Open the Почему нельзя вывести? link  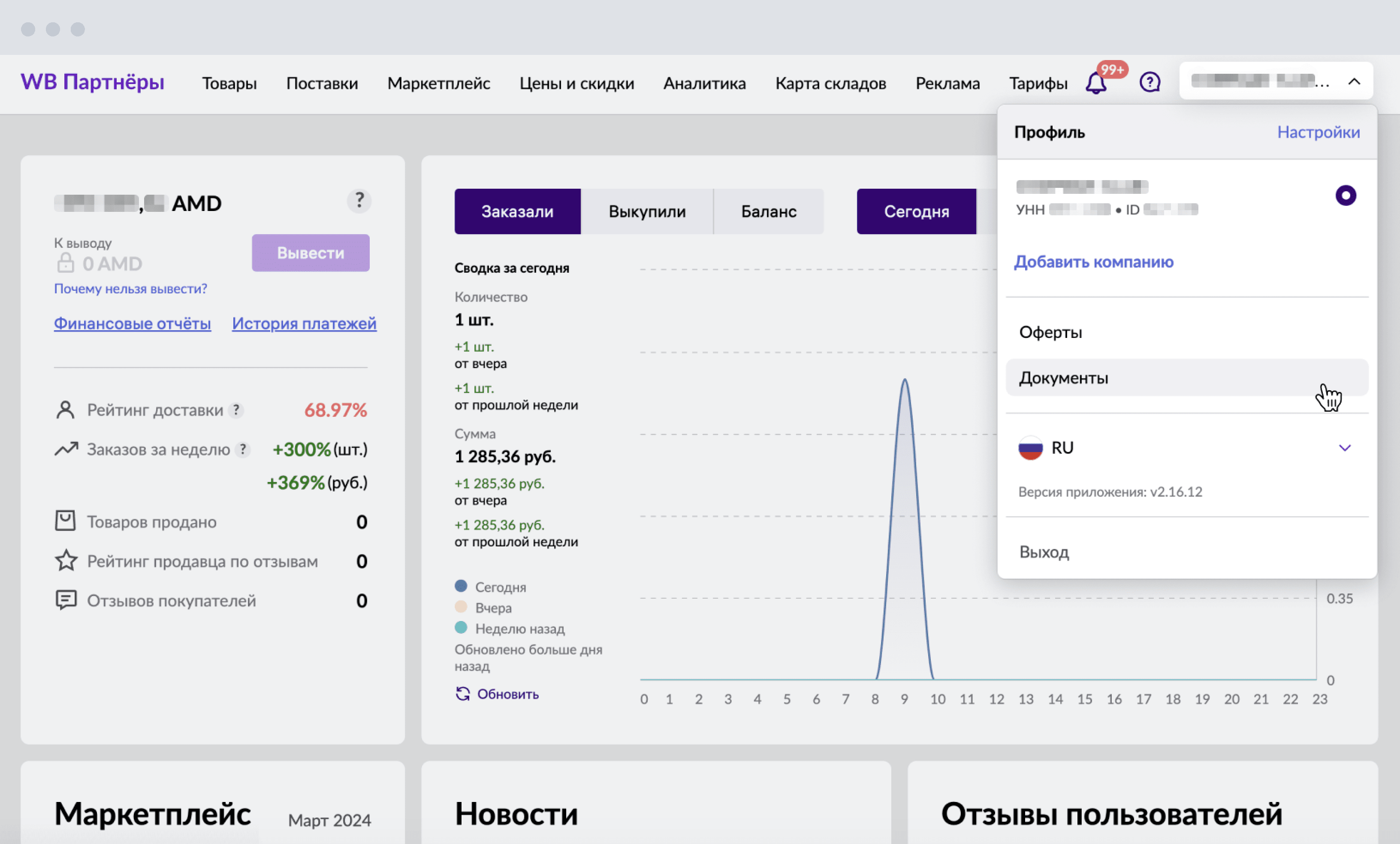131,289
